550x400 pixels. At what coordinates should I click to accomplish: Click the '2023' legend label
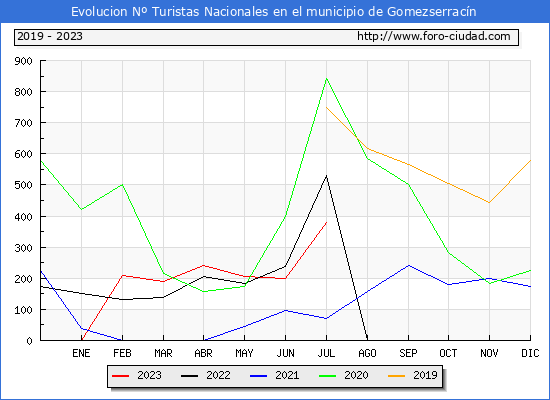tap(149, 375)
